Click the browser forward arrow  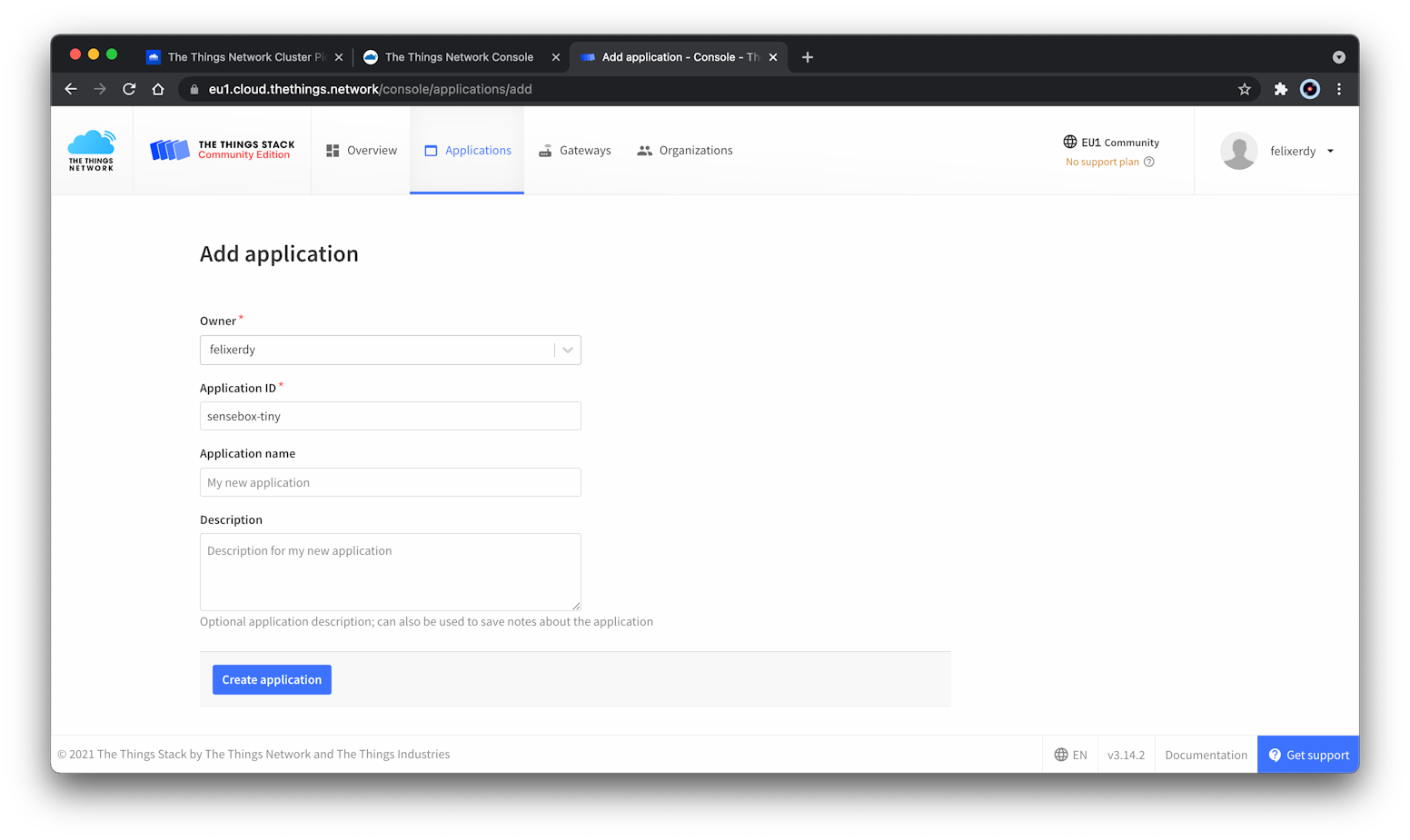coord(100,89)
